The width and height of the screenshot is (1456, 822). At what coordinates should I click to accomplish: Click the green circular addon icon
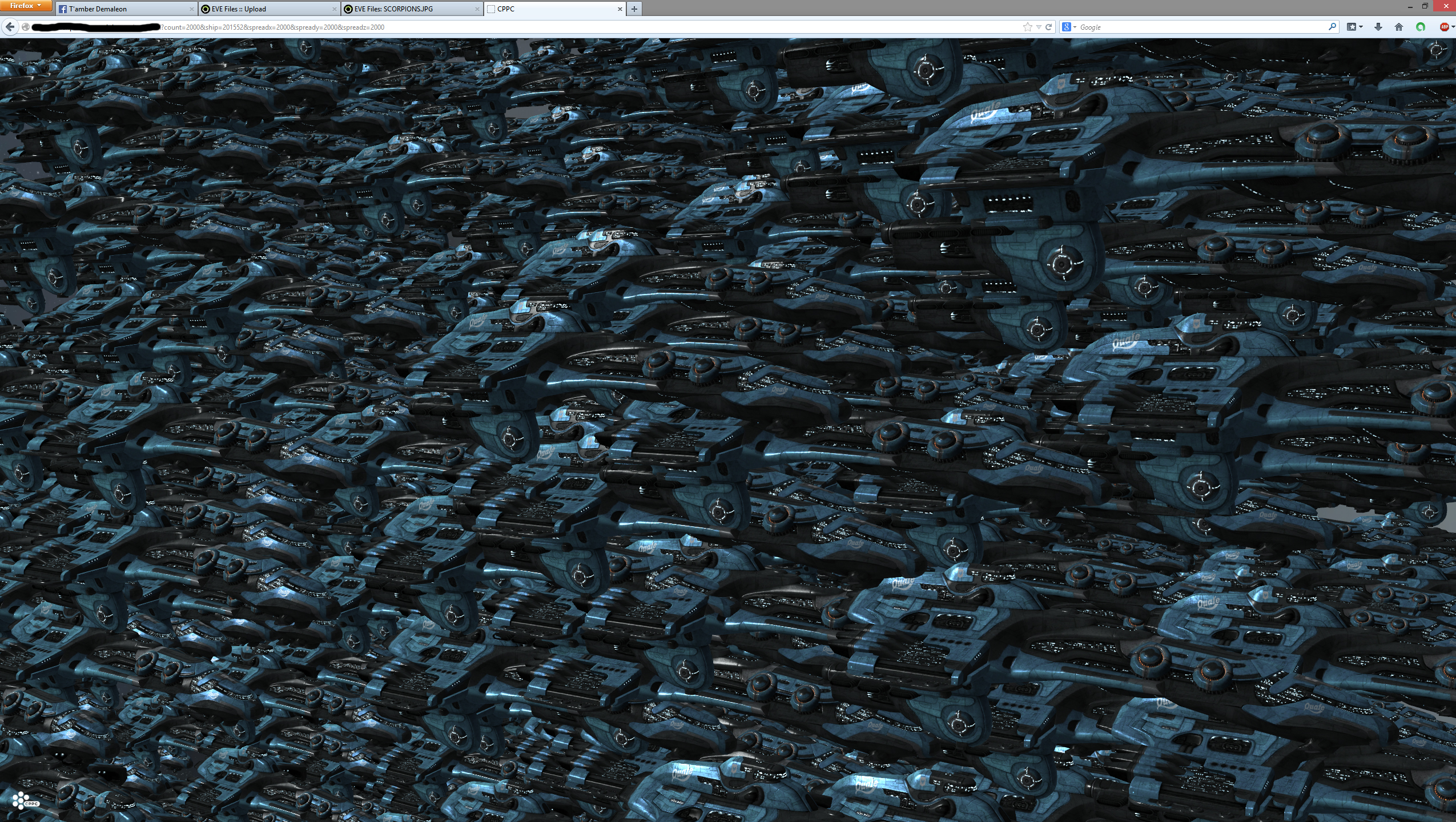click(1421, 27)
